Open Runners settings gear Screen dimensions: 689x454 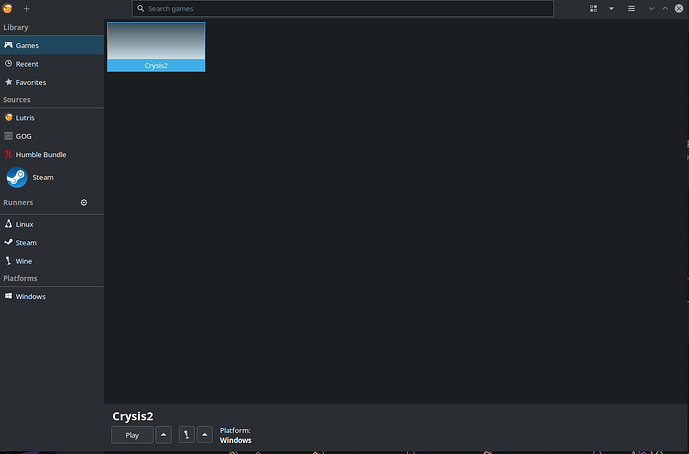click(84, 203)
